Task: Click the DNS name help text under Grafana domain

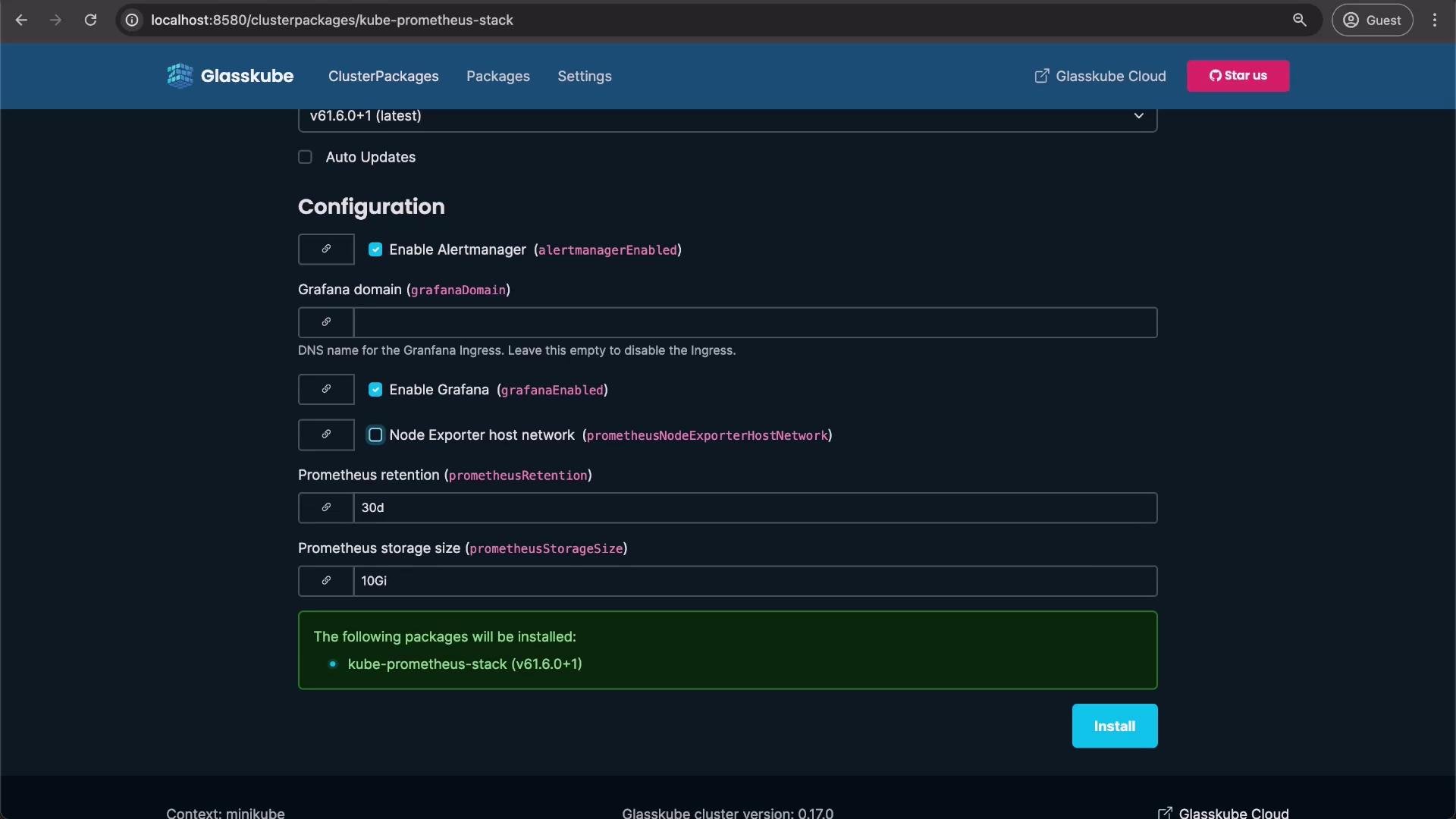Action: [516, 350]
